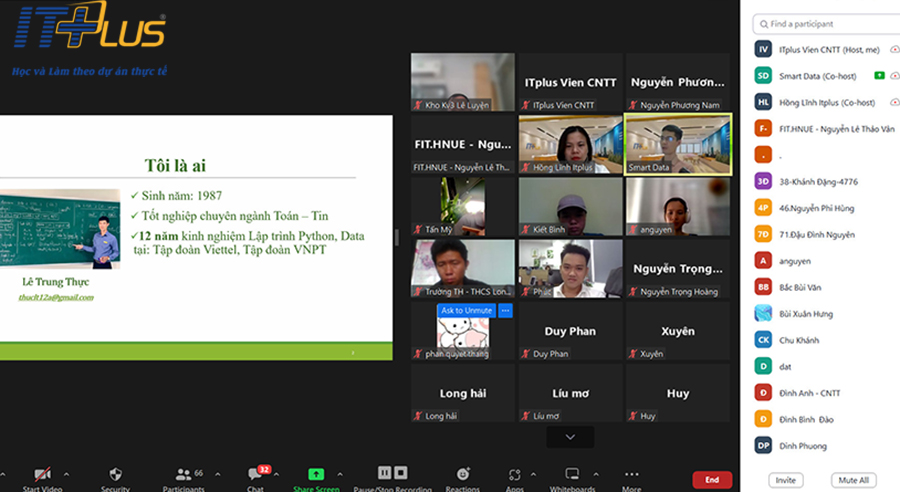This screenshot has width=900, height=492.
Task: Click the Ask to Unmute button
Action: 466,311
